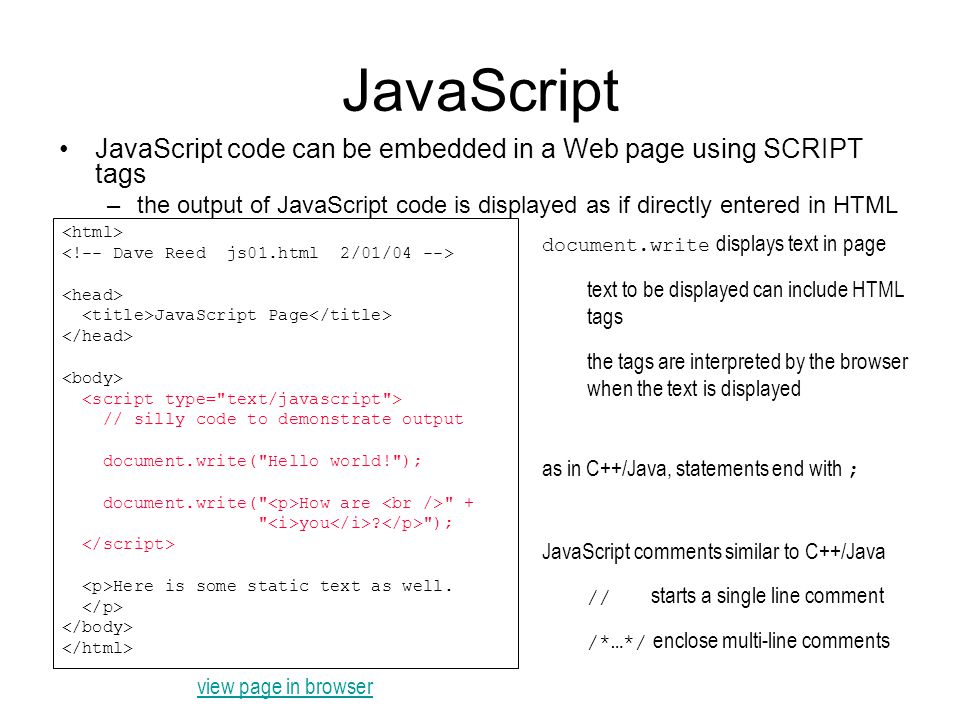Viewport: 960px width, 720px height.
Task: Click '/*...*/ enclose multi-line comments' text
Action: pyautogui.click(x=738, y=641)
